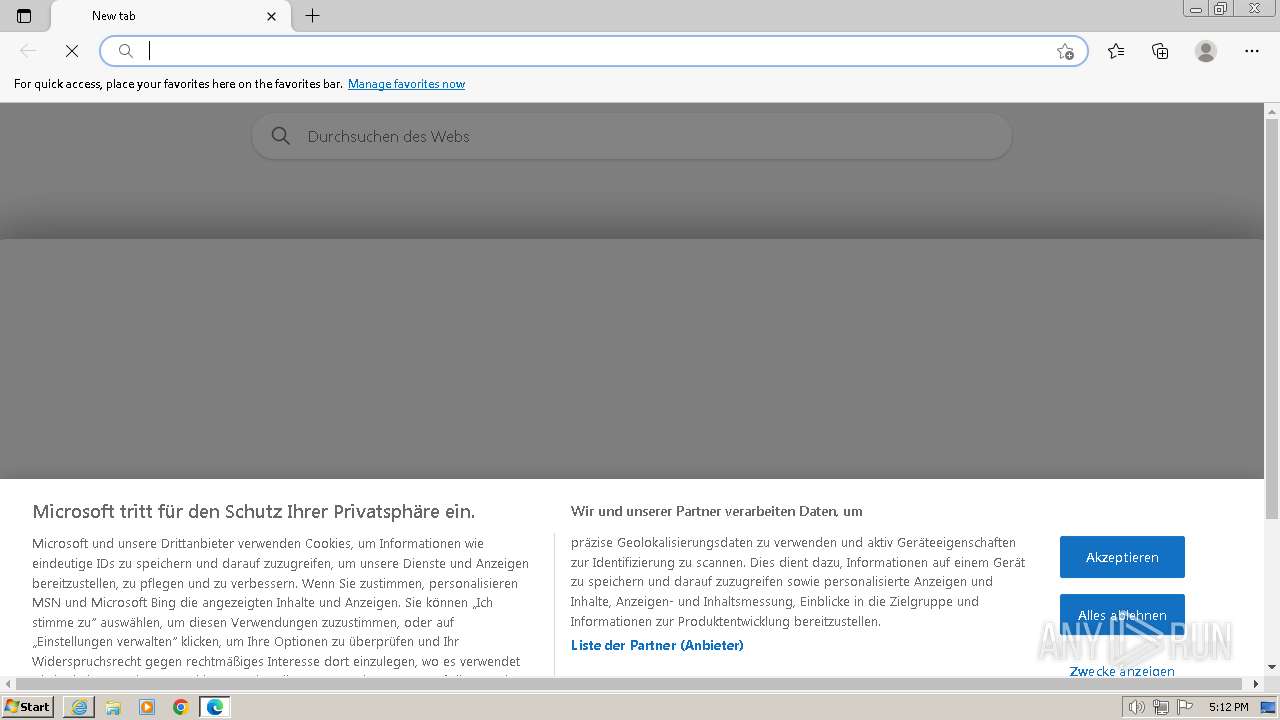The height and width of the screenshot is (720, 1280).
Task: Restore down the browser window
Action: [1221, 9]
